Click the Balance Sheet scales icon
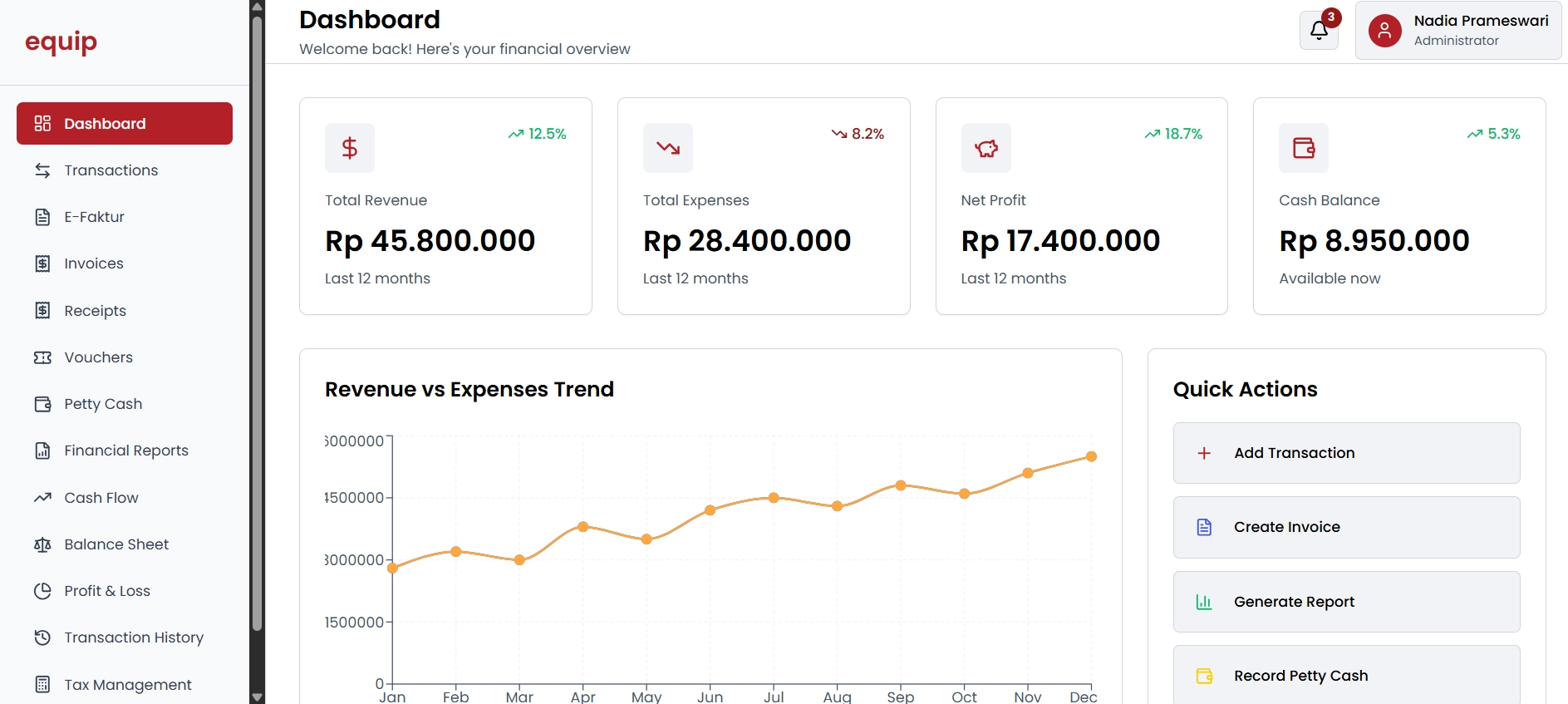The height and width of the screenshot is (704, 1568). pyautogui.click(x=42, y=544)
